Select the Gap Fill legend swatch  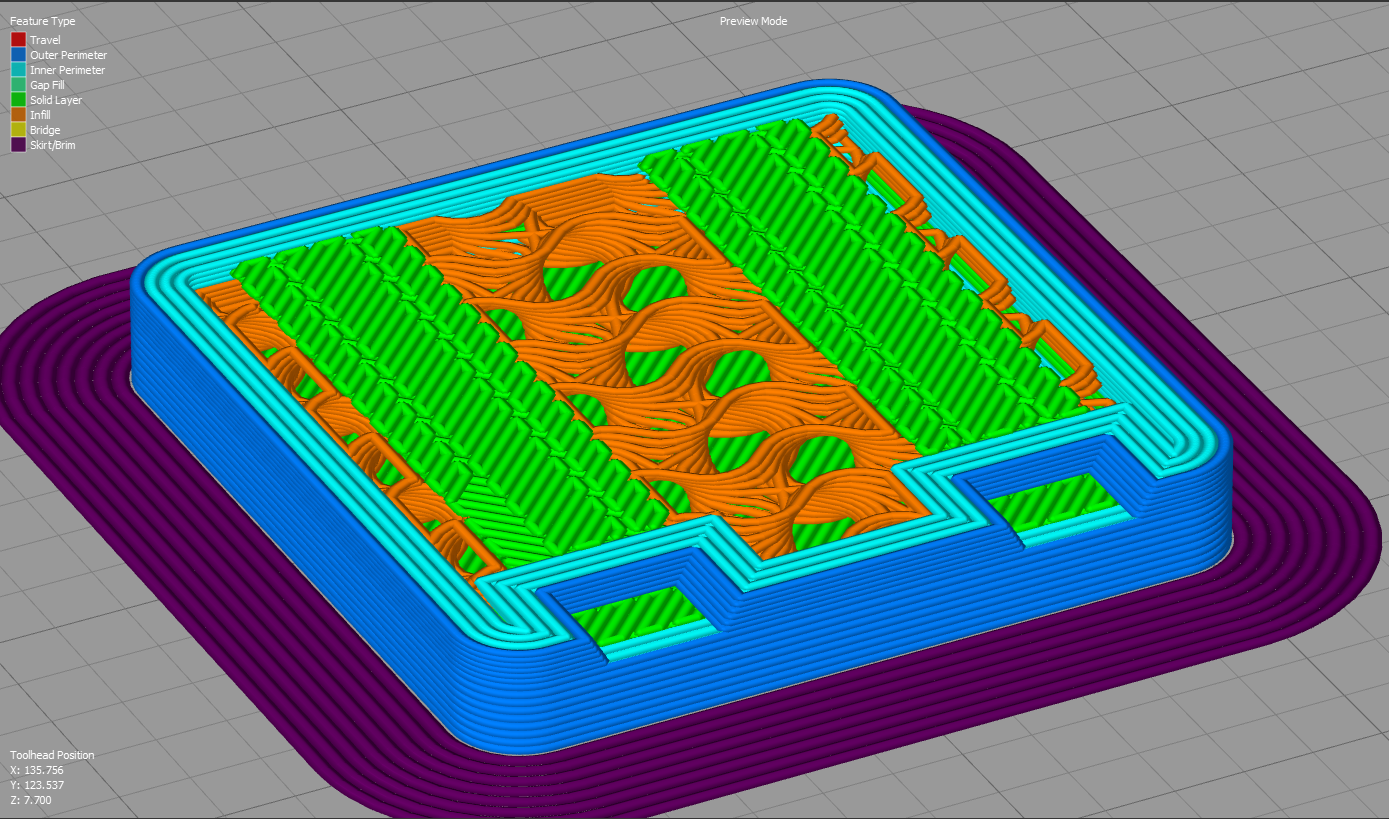(18, 85)
